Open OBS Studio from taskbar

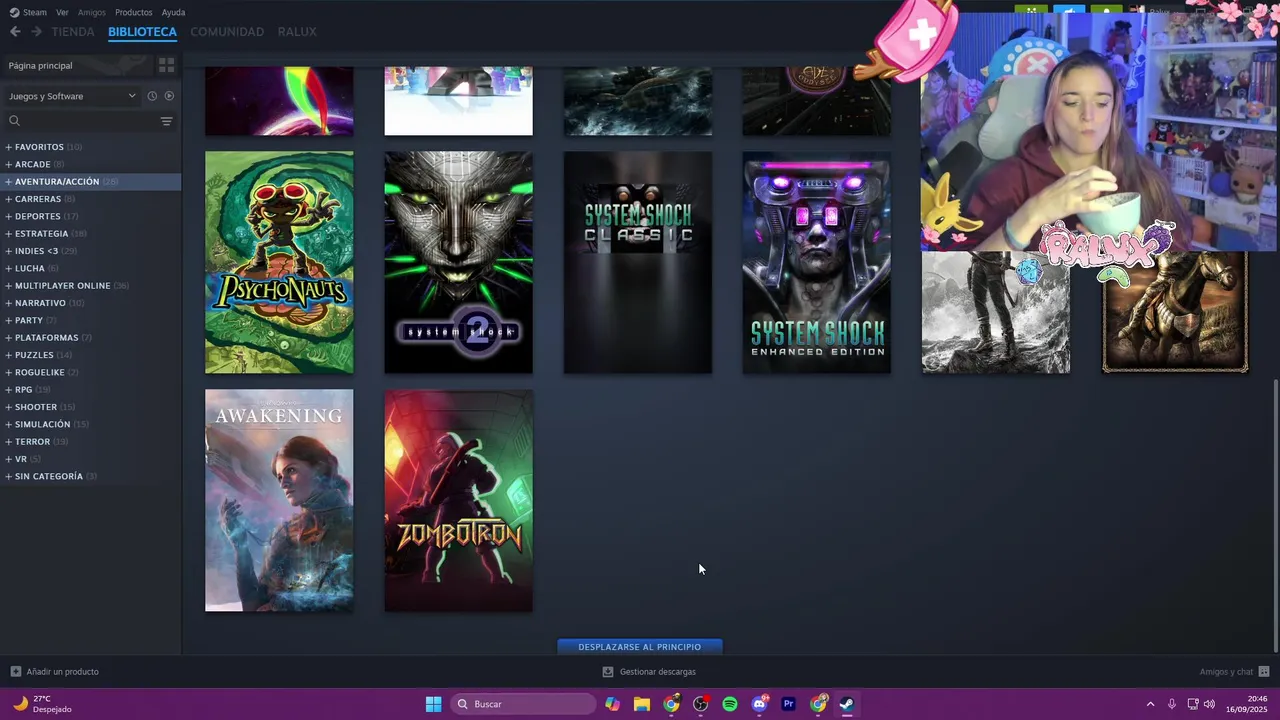701,704
